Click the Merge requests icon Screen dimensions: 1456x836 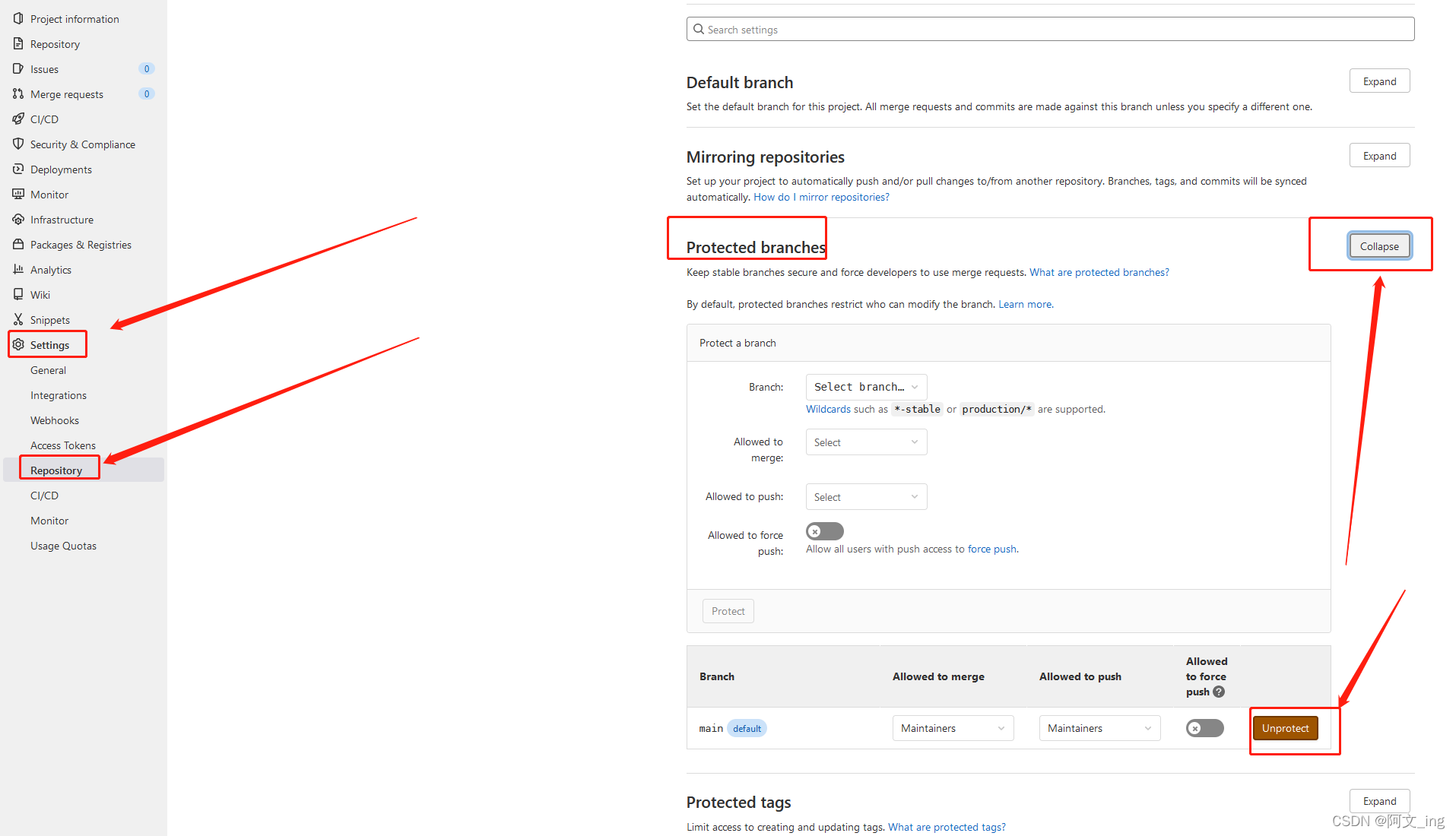[18, 93]
